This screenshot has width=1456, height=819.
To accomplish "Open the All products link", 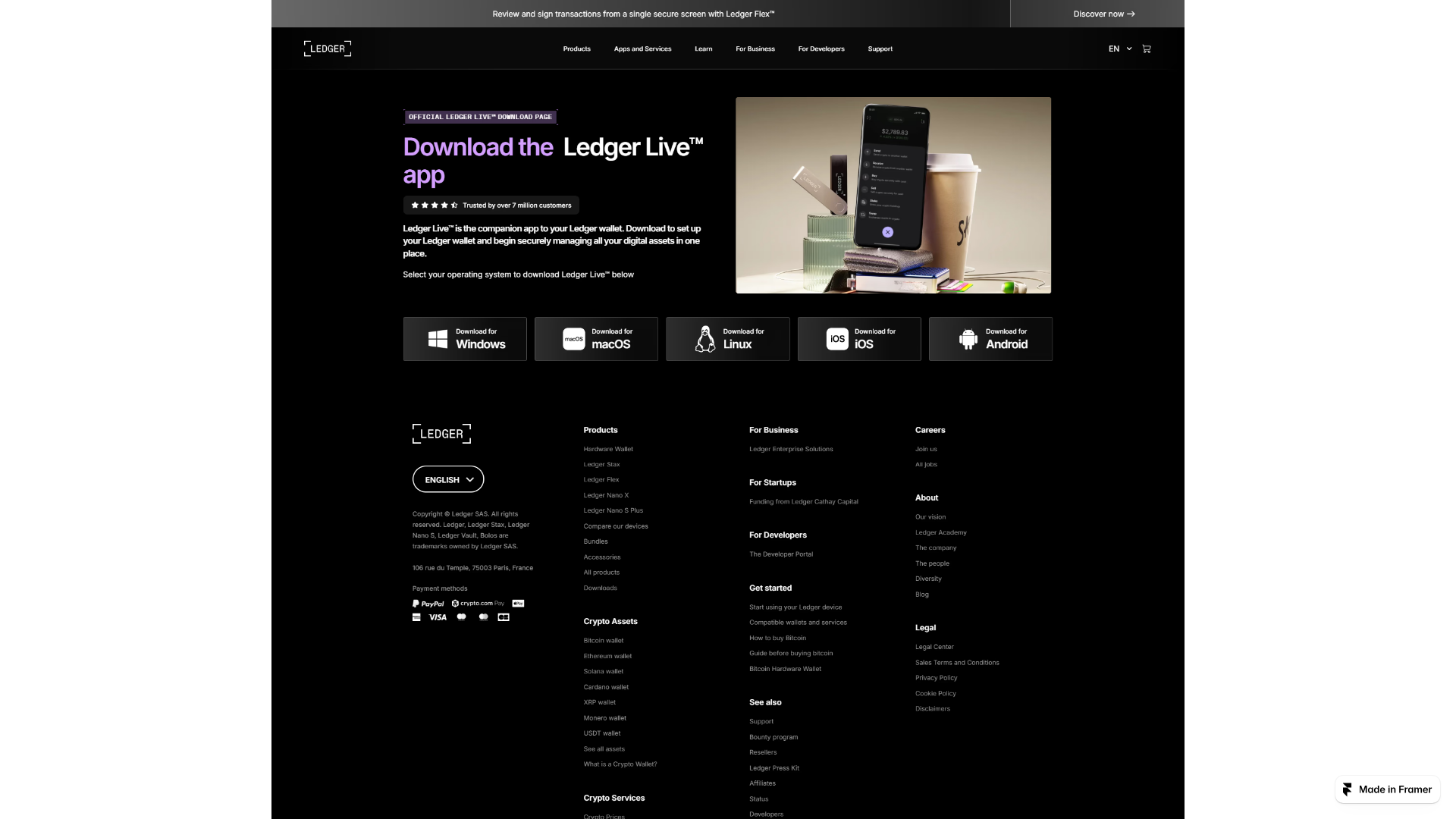I will (x=601, y=573).
